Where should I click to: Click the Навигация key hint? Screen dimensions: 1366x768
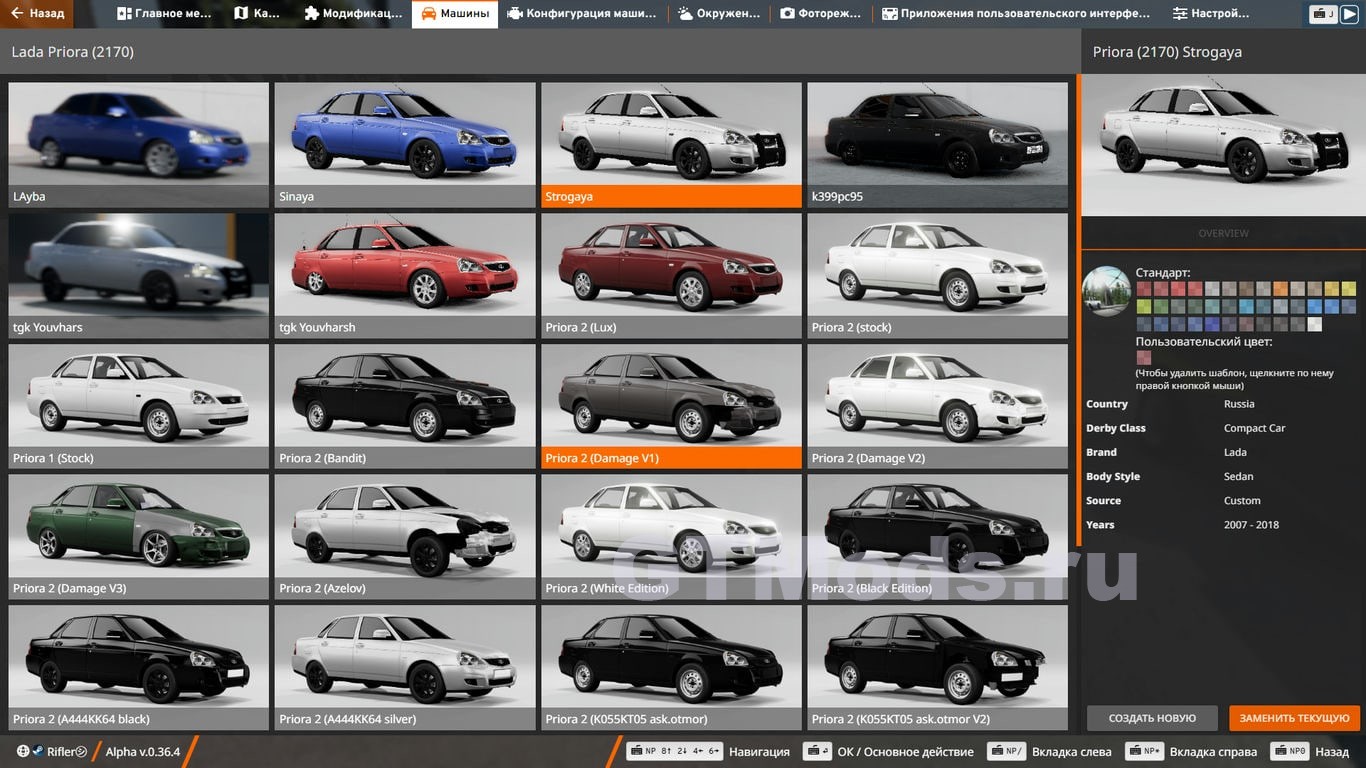point(708,751)
